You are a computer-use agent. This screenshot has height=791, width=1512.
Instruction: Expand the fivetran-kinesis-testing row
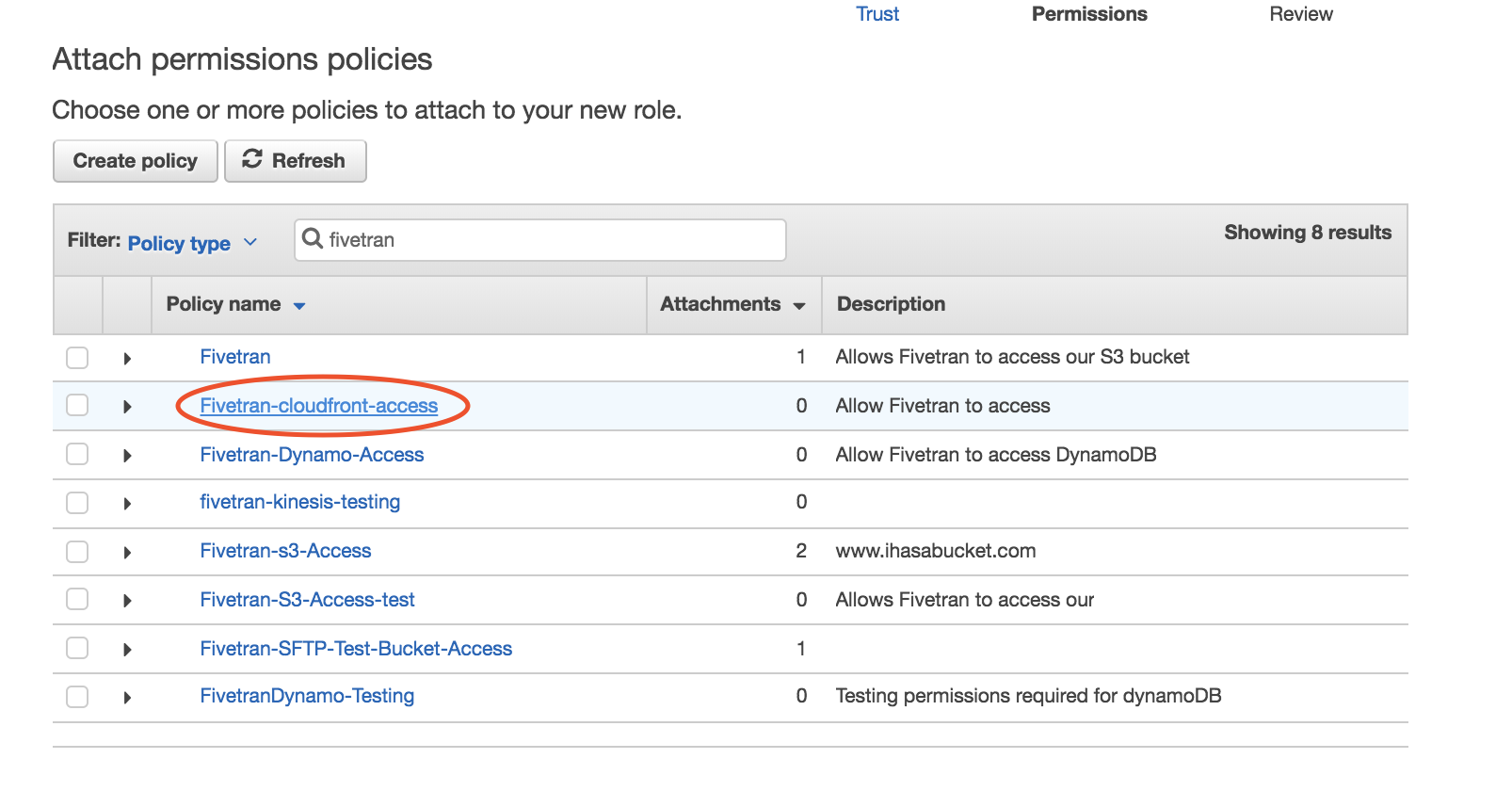[127, 504]
